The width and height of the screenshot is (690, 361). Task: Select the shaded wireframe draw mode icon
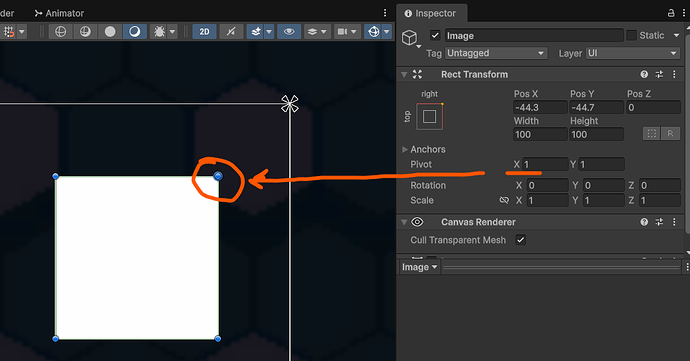pos(85,32)
